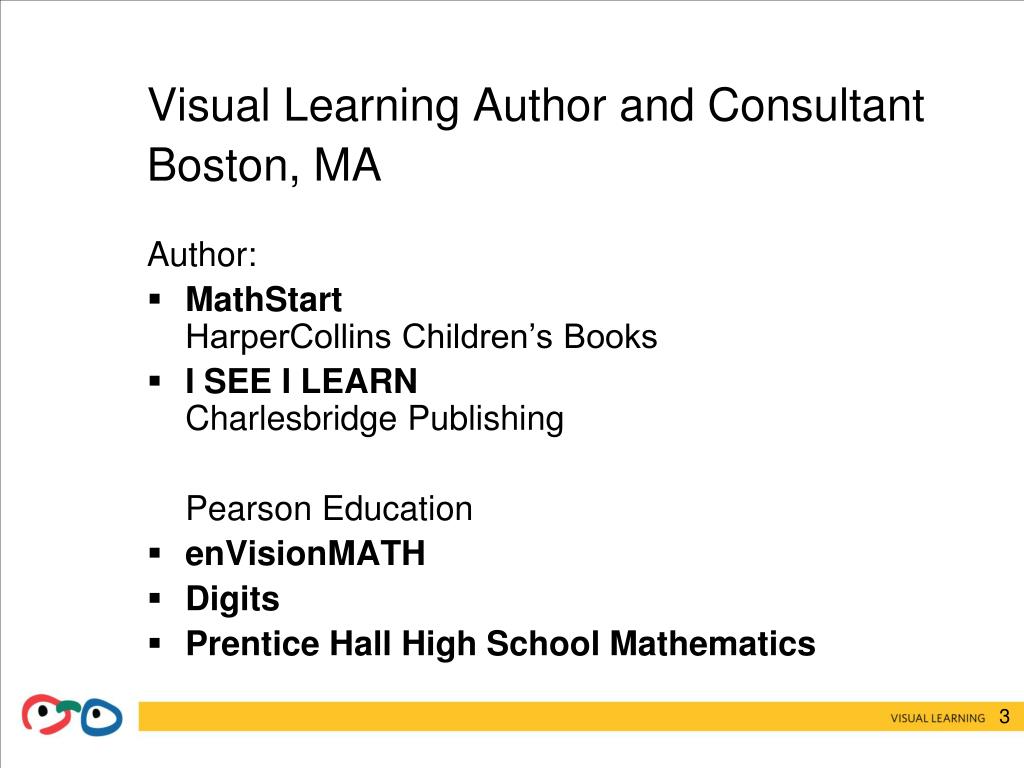1024x768 pixels.
Task: Click the bold MathStart text
Action: click(x=263, y=300)
